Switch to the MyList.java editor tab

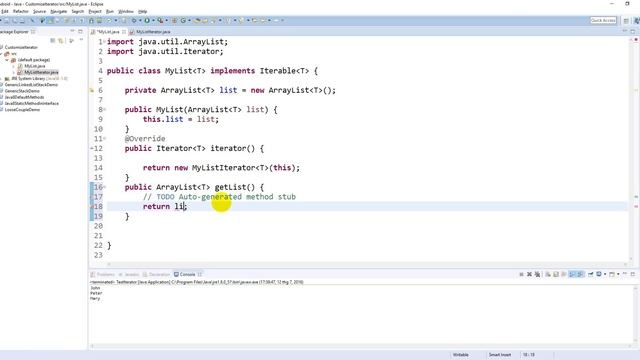click(108, 31)
